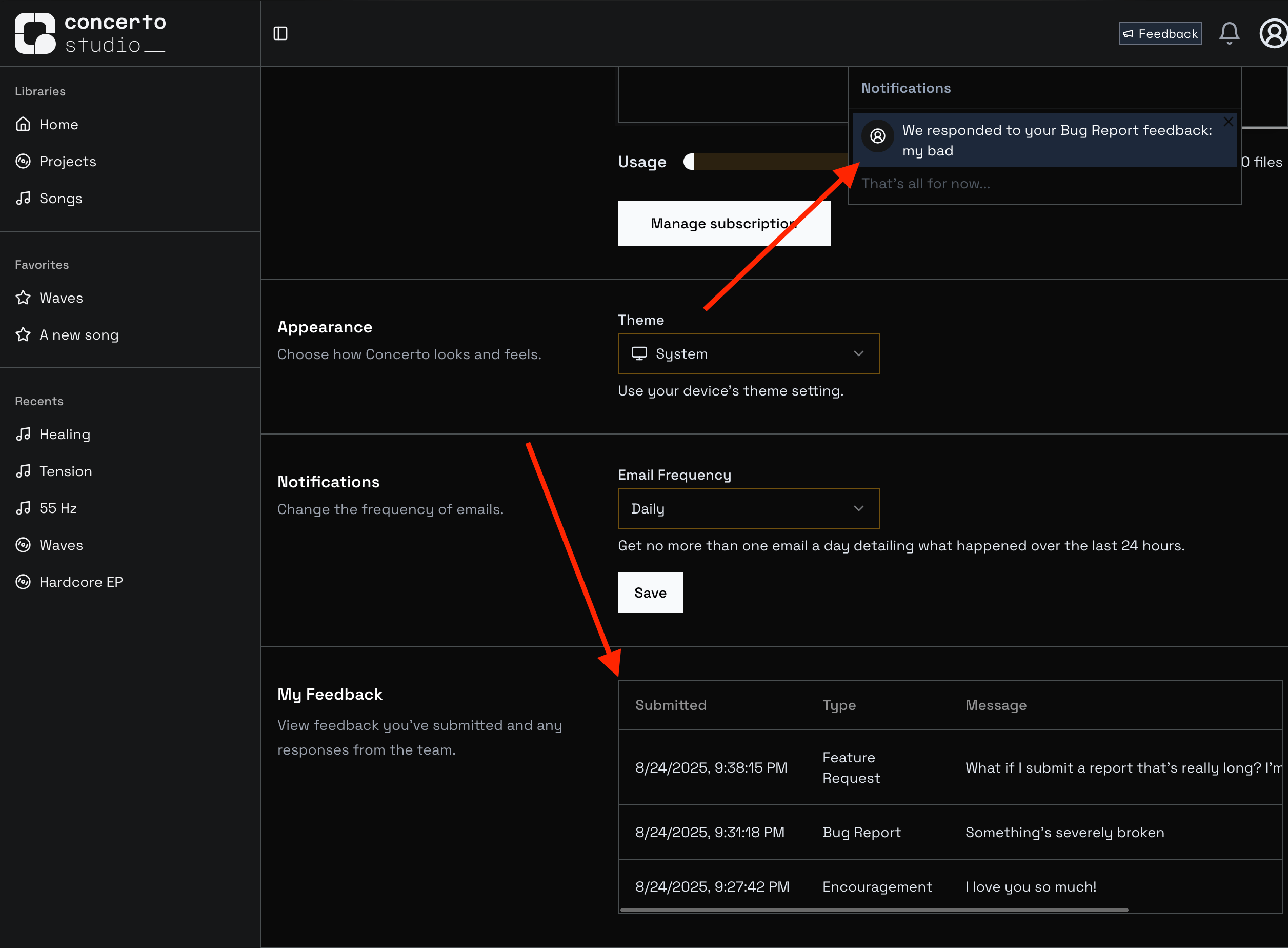Open recent project Hardcore EP
The image size is (1288, 948).
coord(69,581)
